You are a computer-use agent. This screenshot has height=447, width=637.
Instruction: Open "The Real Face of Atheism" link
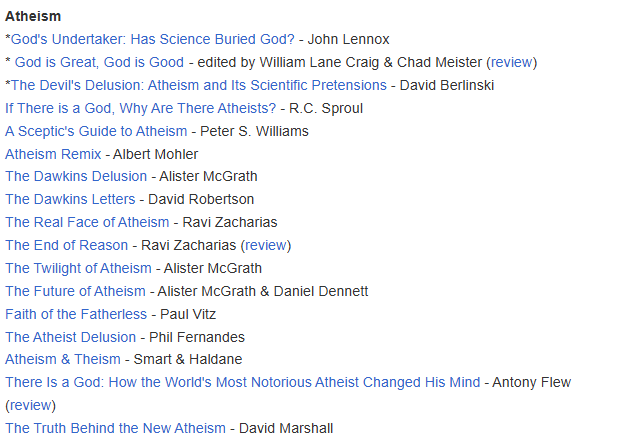pos(87,222)
